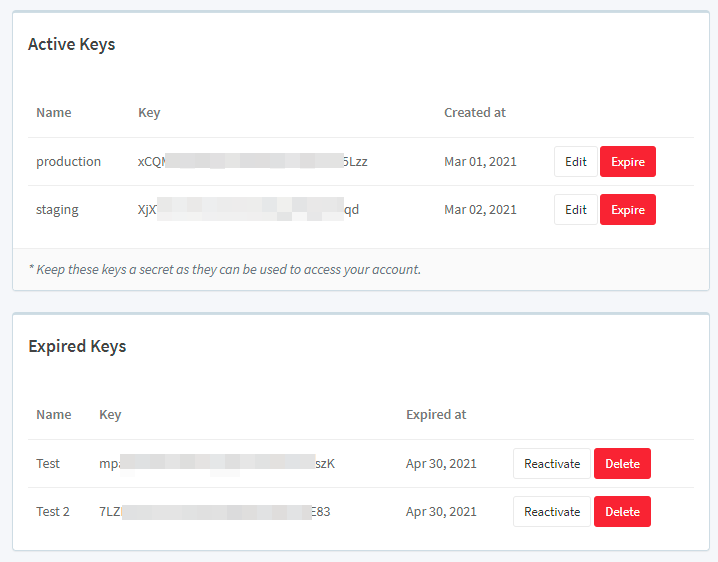Image resolution: width=718 pixels, height=562 pixels.
Task: Reactivate the Test 2 key
Action: pos(552,512)
